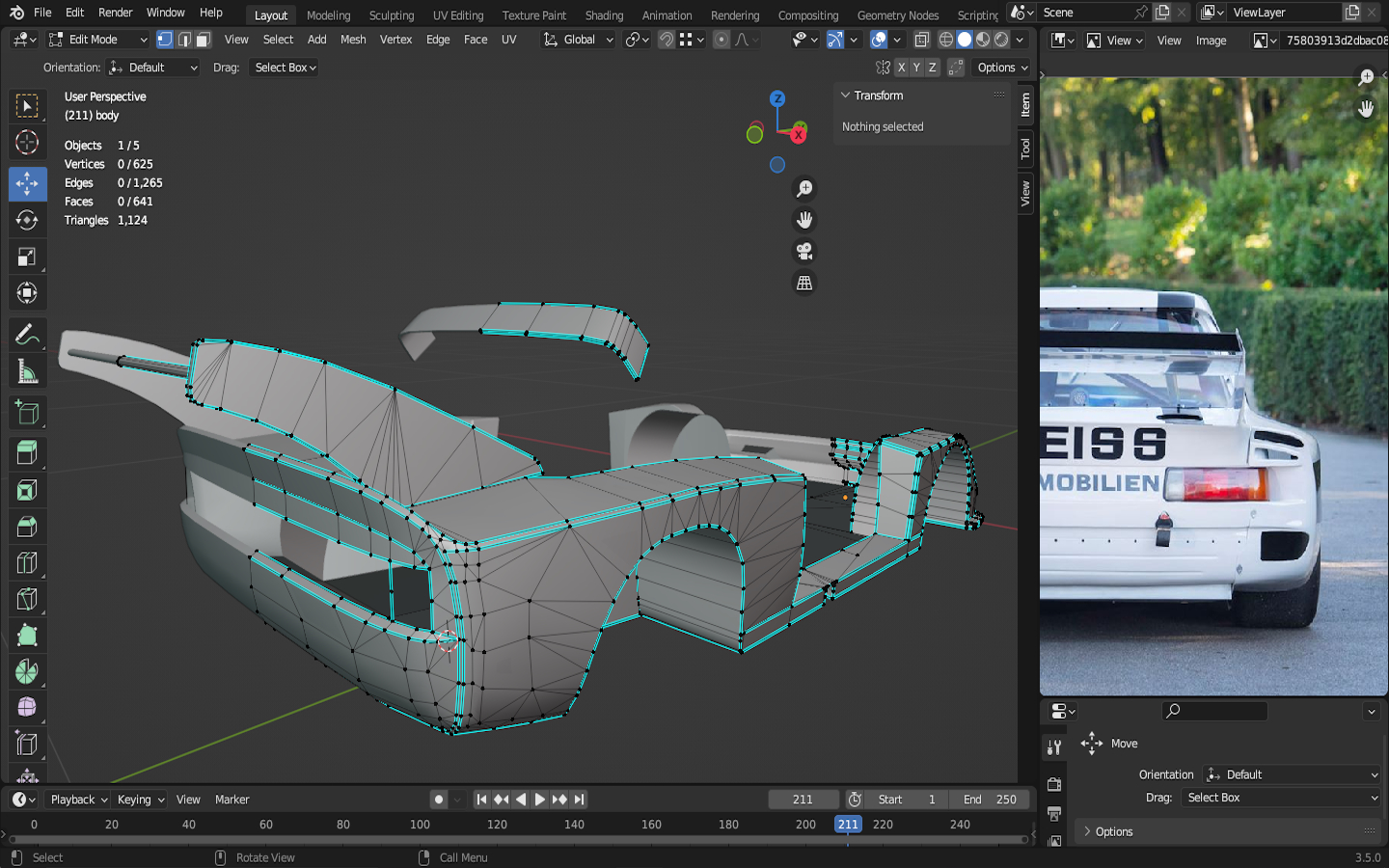Select the Measure tool
Screen dimensions: 1389x868
click(27, 372)
